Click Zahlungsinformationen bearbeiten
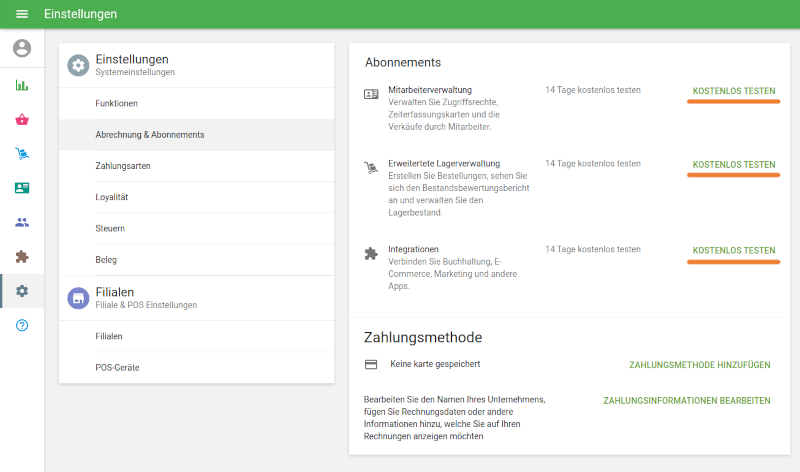 (x=687, y=401)
